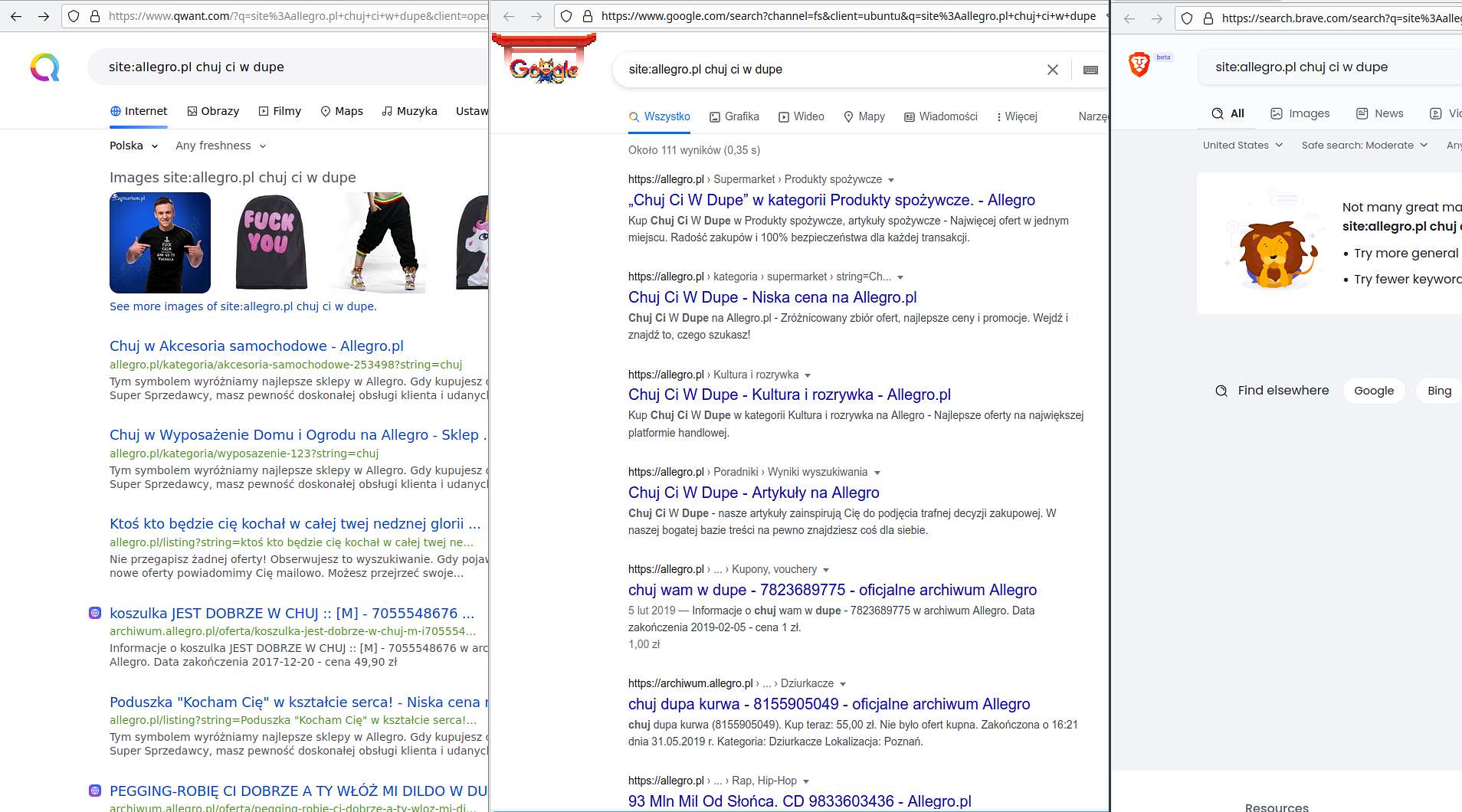Go forward in the Qwant window
Image resolution: width=1462 pixels, height=812 pixels.
44,16
